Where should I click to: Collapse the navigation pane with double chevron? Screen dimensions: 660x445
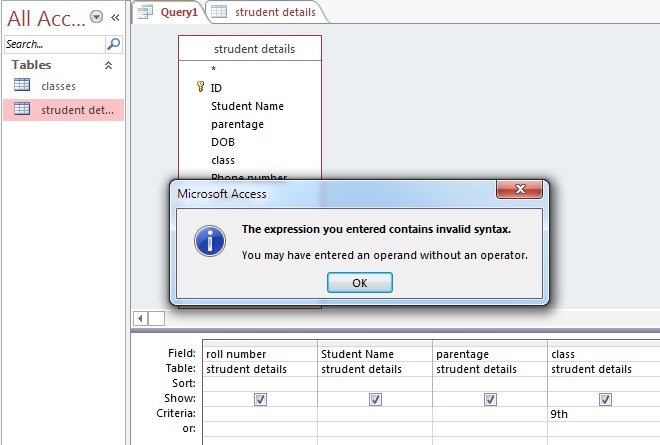coord(115,17)
